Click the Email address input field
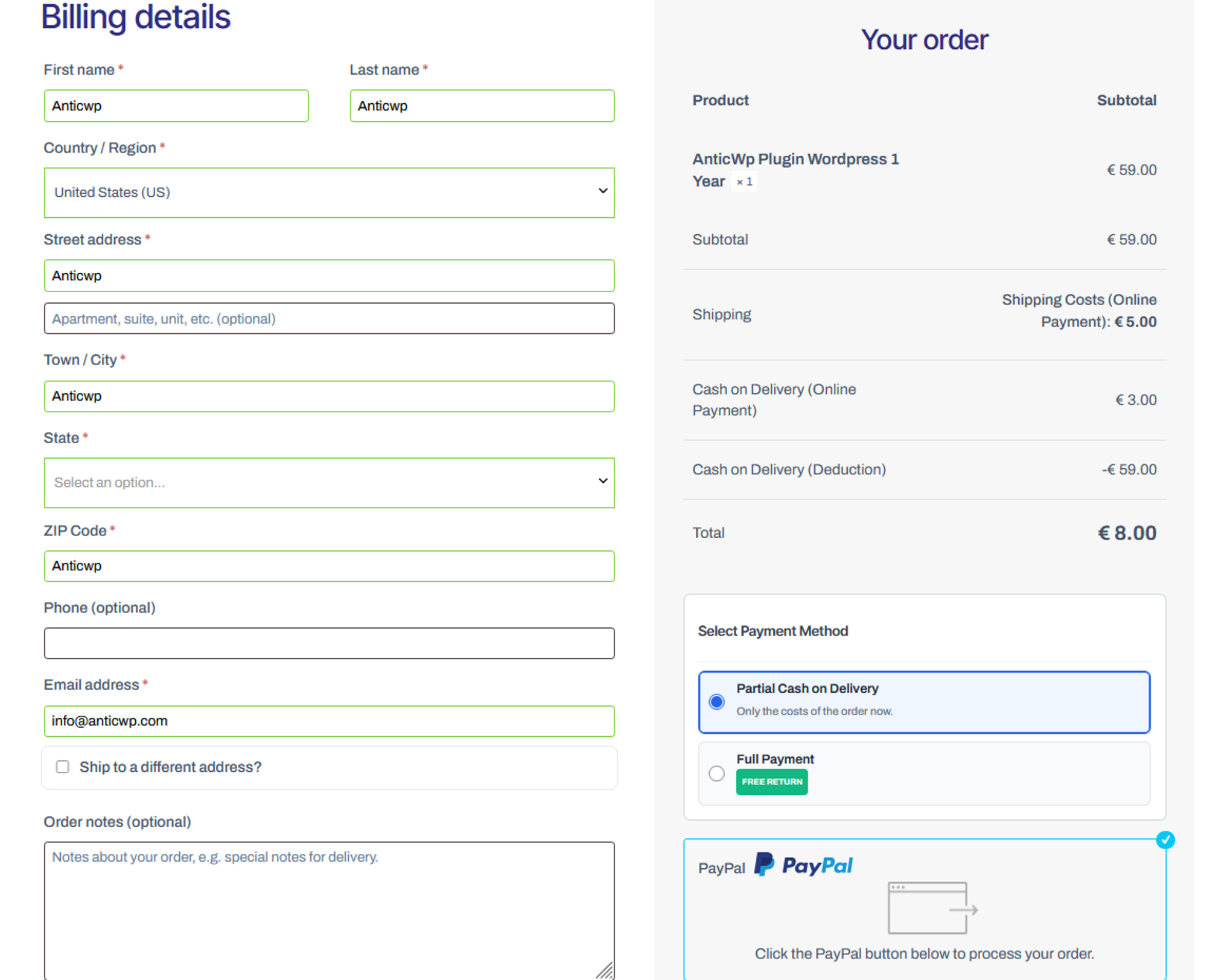This screenshot has width=1207, height=980. 329,721
